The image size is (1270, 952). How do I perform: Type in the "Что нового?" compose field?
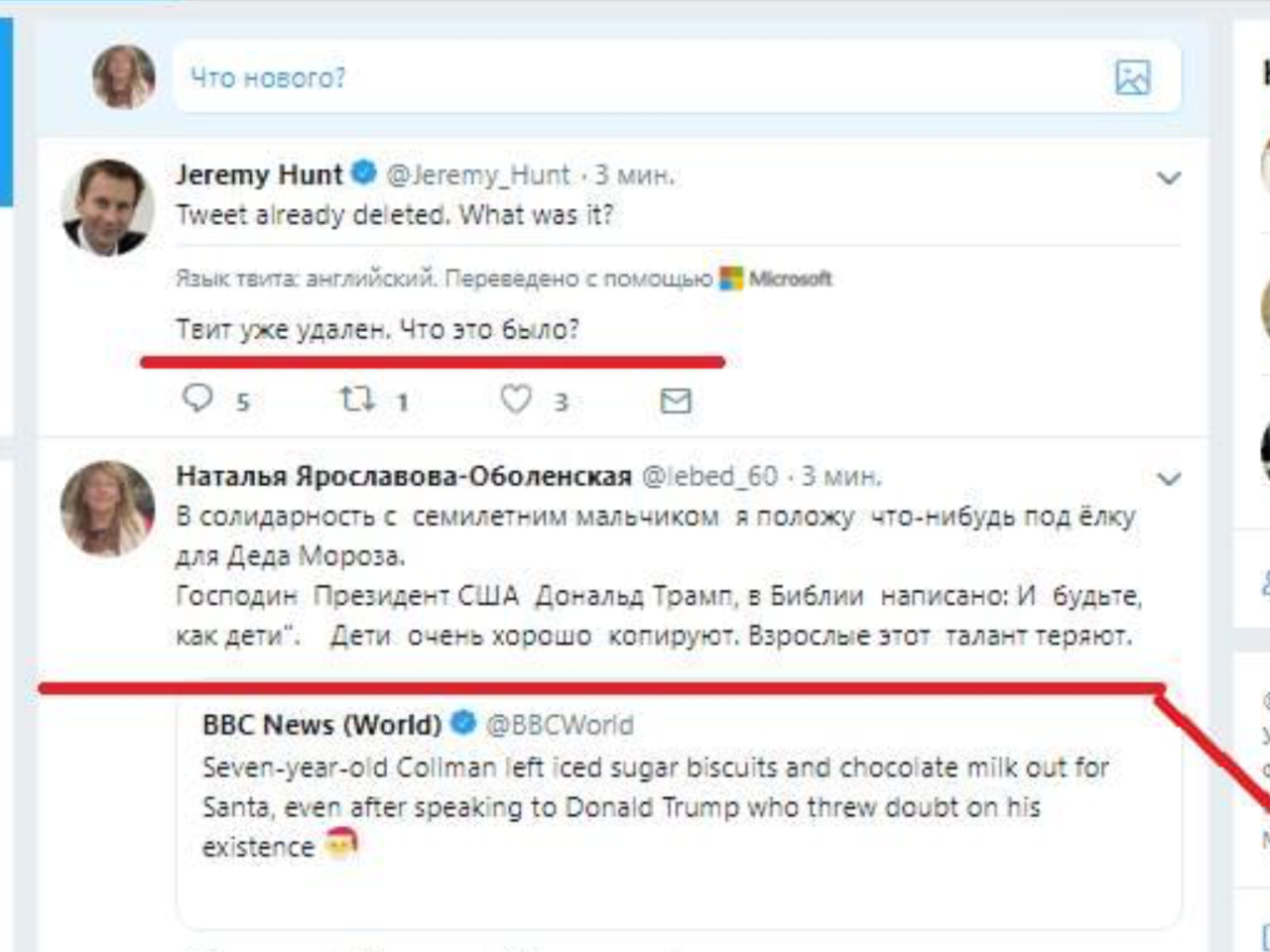click(x=635, y=77)
